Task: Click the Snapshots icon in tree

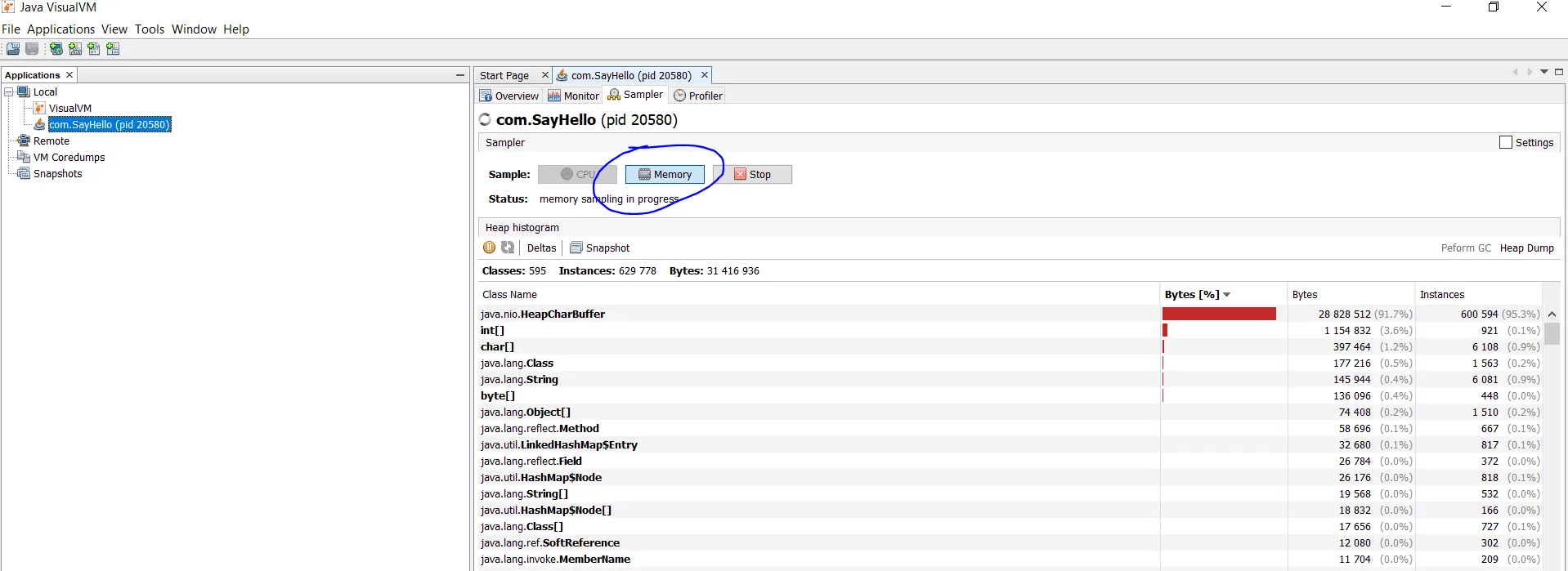Action: click(x=24, y=173)
